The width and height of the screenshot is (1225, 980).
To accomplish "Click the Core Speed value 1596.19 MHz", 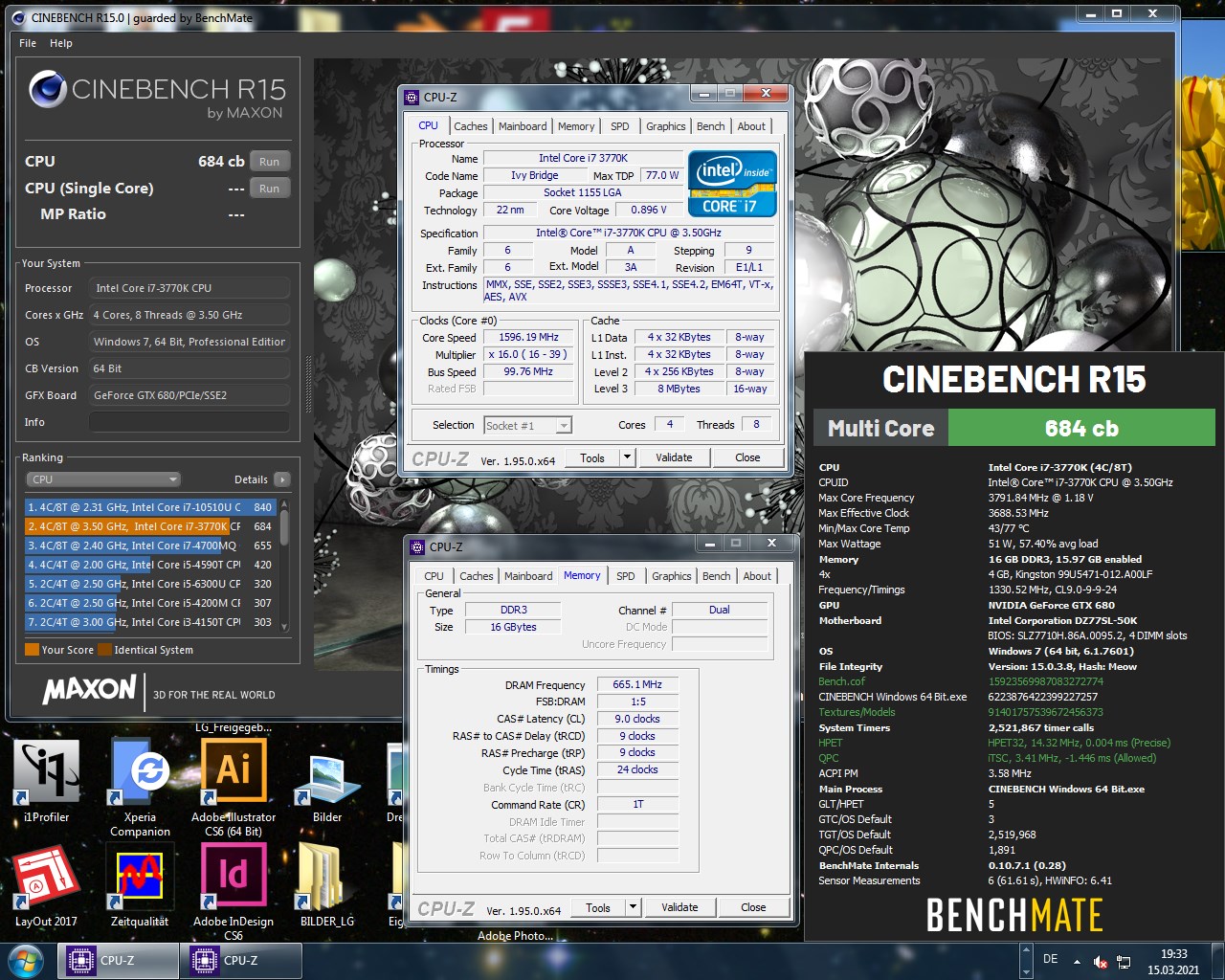I will tap(528, 337).
